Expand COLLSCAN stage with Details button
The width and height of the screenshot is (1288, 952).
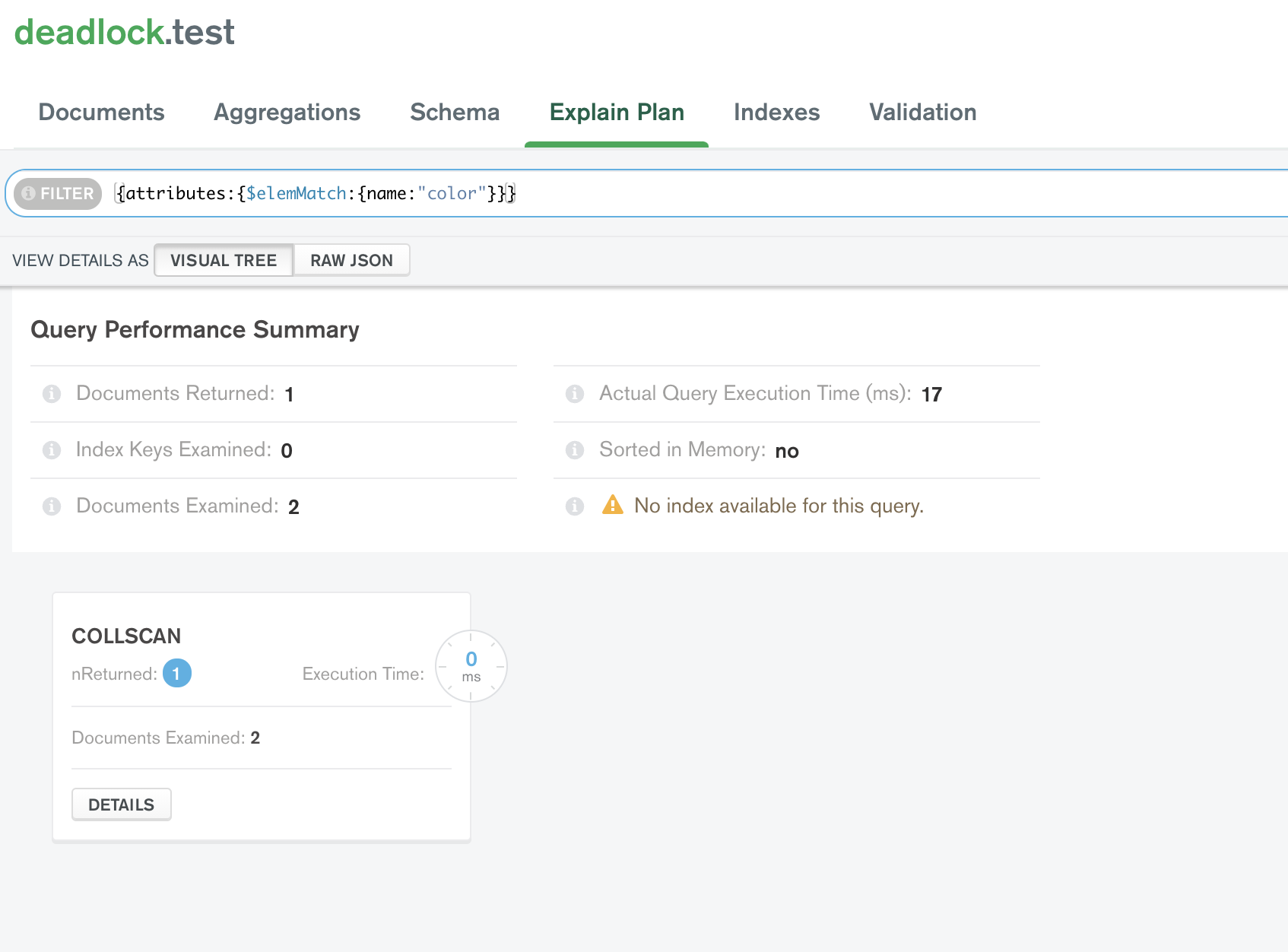(x=122, y=804)
